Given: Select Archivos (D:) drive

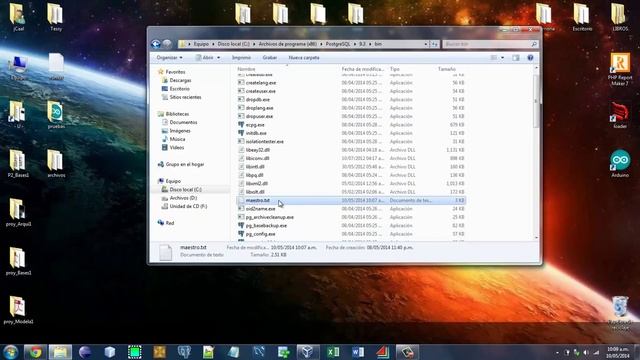Looking at the screenshot, I should [x=183, y=198].
